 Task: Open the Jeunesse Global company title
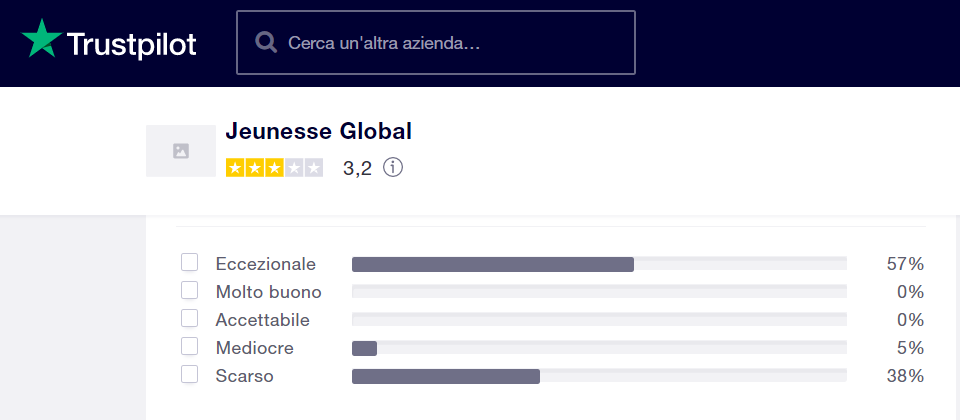pyautogui.click(x=318, y=131)
